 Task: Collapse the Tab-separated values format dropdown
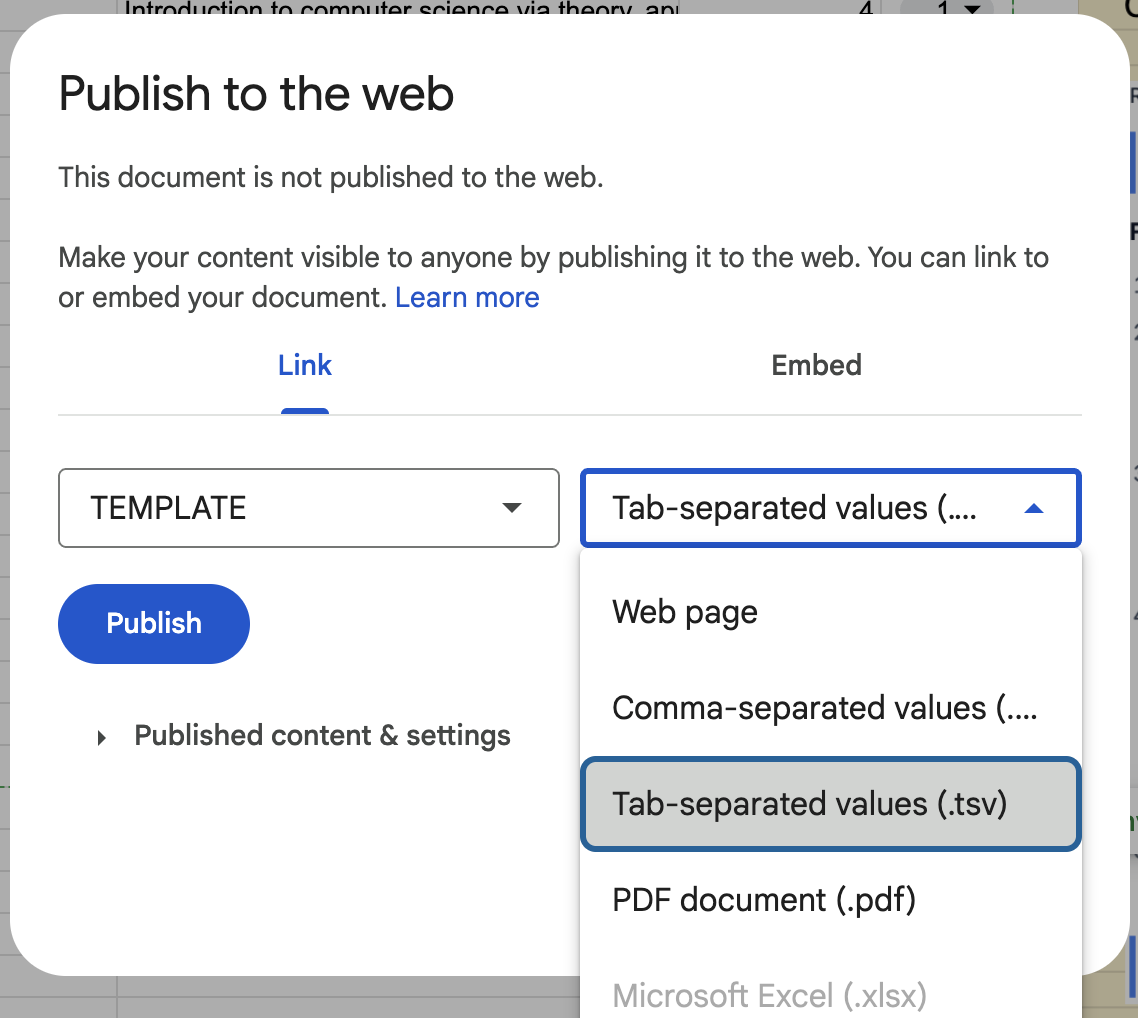[x=831, y=508]
